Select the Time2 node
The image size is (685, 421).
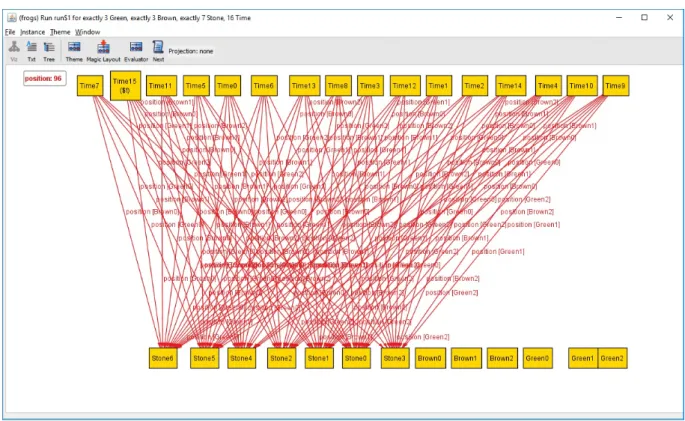tap(475, 86)
